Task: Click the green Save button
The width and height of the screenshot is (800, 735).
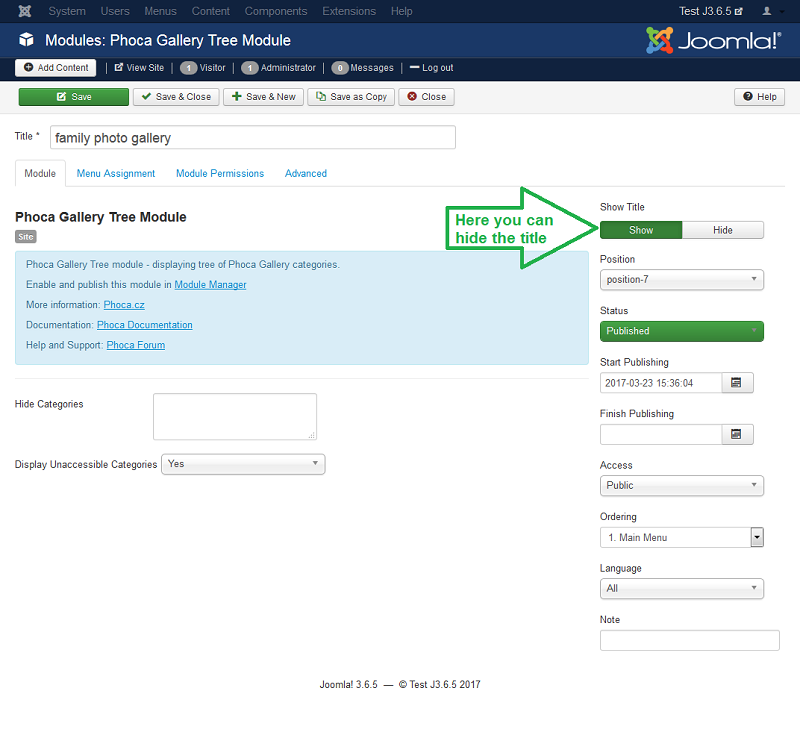Action: click(74, 97)
